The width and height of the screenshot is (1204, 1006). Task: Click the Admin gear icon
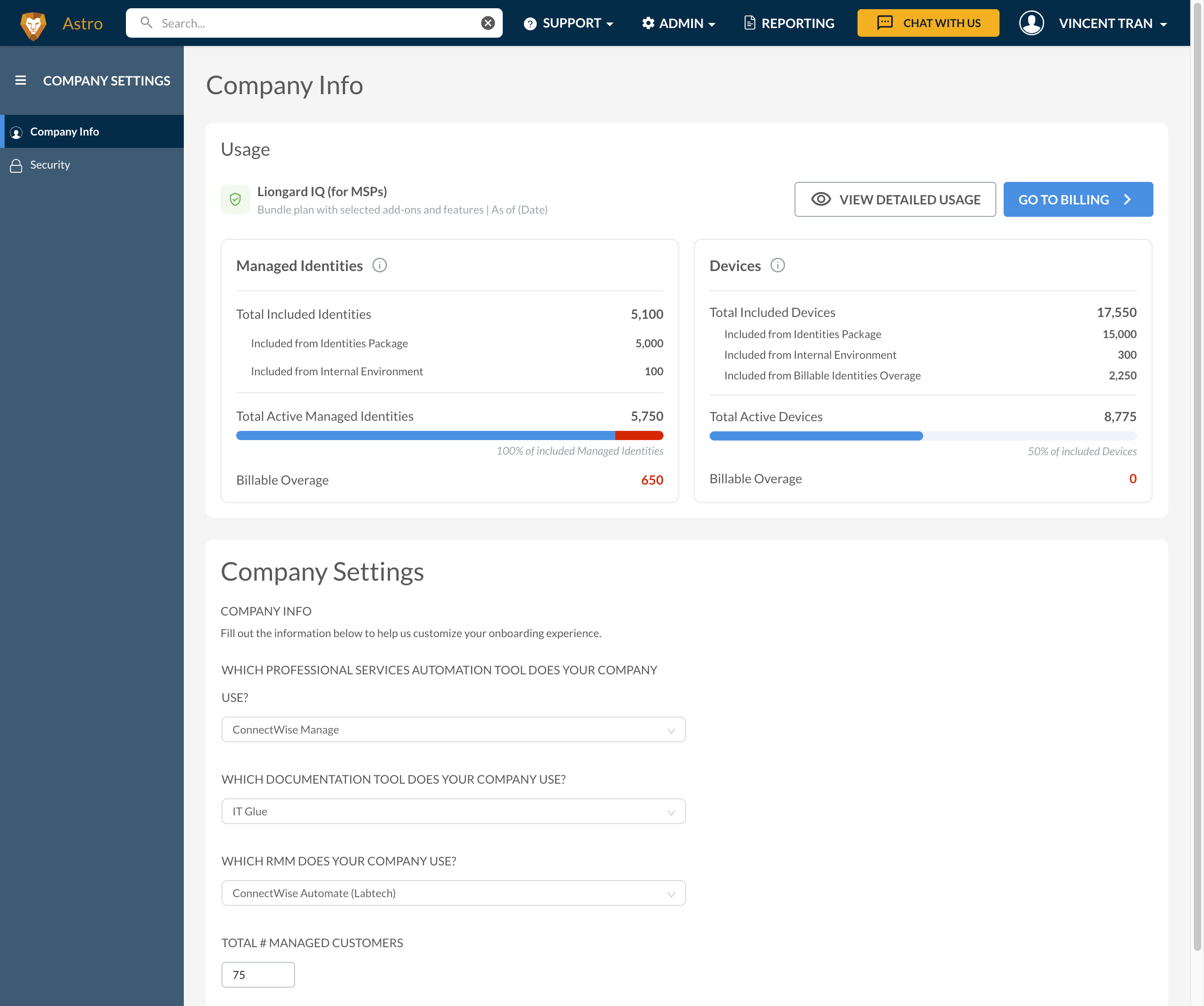pyautogui.click(x=648, y=23)
